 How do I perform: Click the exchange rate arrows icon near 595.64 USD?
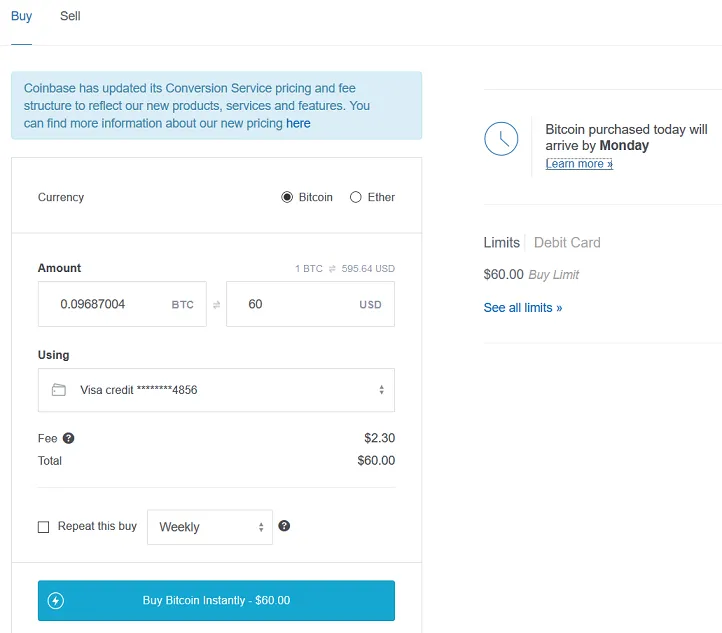332,268
